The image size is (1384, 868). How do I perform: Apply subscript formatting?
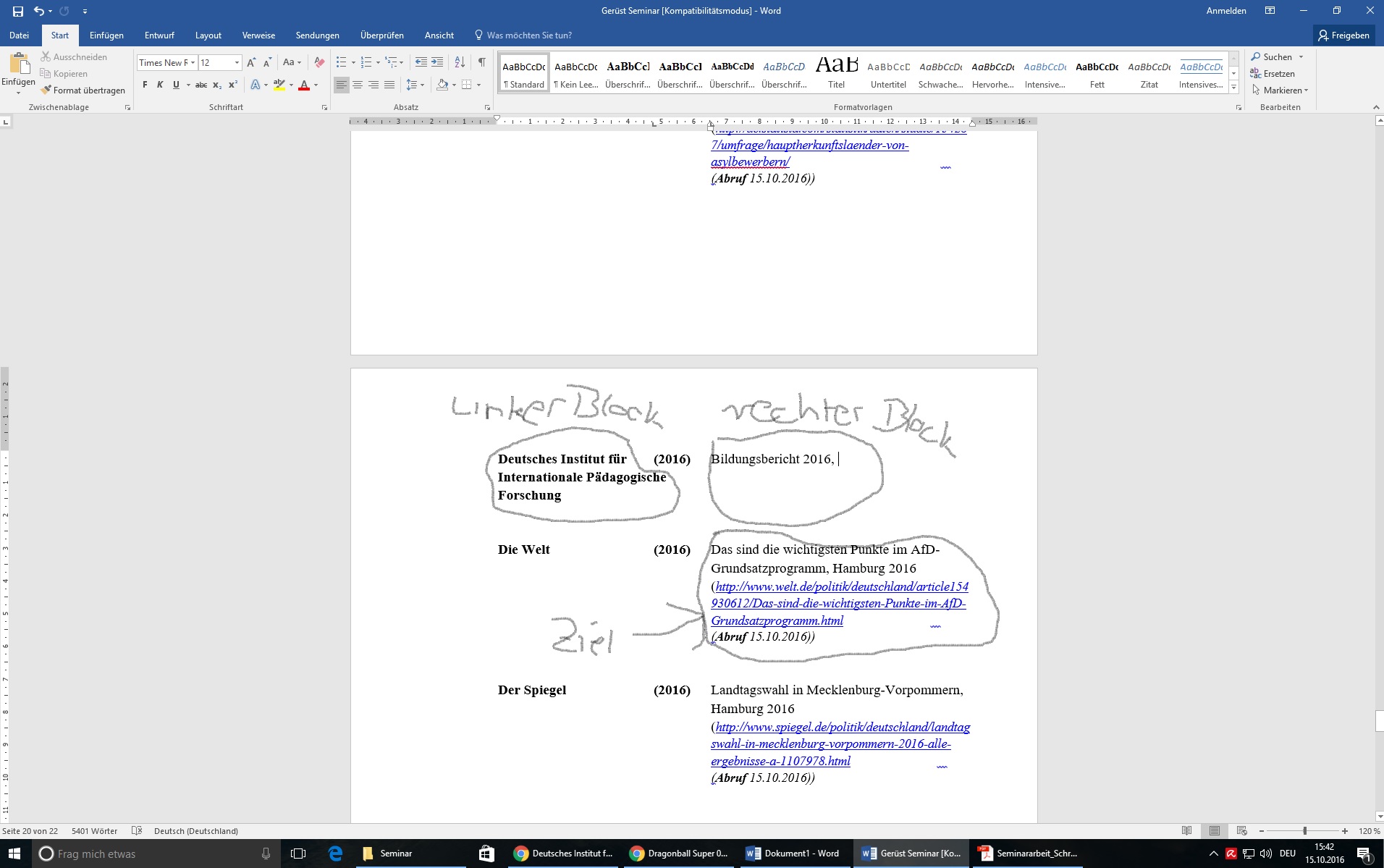coord(217,85)
